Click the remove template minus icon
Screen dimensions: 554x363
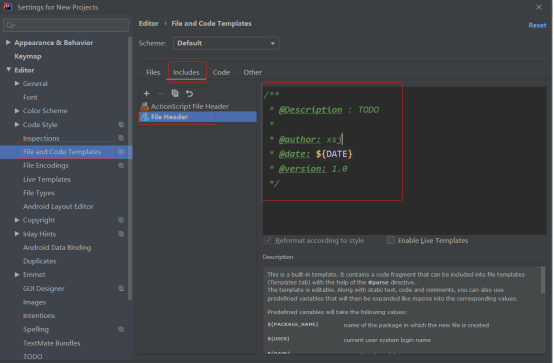pos(160,93)
